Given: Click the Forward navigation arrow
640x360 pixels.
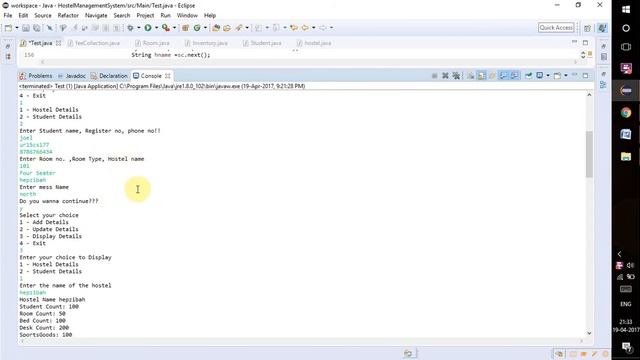Looking at the screenshot, I should [x=323, y=28].
